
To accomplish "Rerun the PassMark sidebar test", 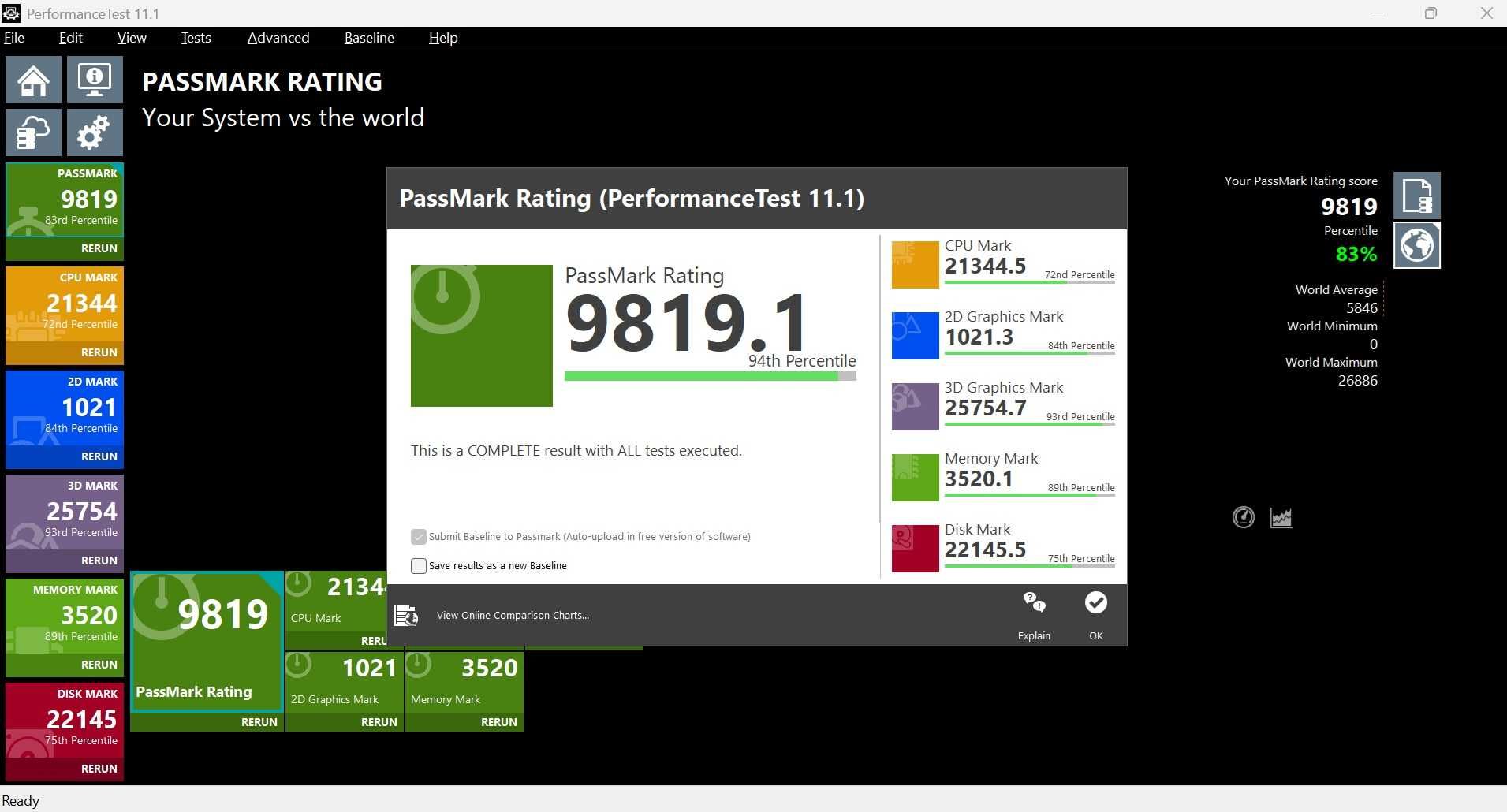I will pos(99,248).
